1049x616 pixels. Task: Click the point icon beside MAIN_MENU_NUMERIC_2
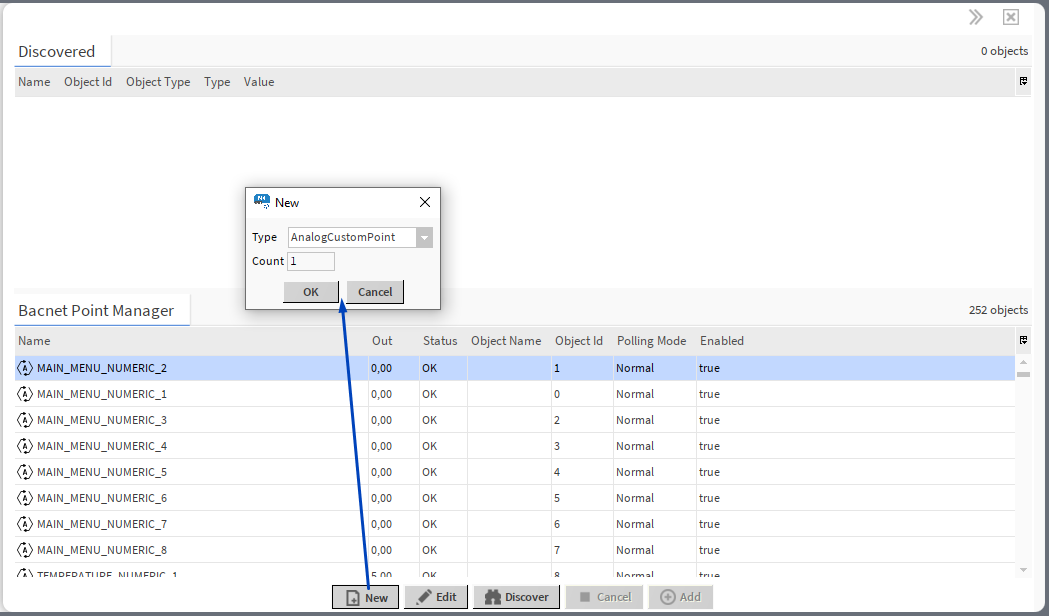click(25, 368)
